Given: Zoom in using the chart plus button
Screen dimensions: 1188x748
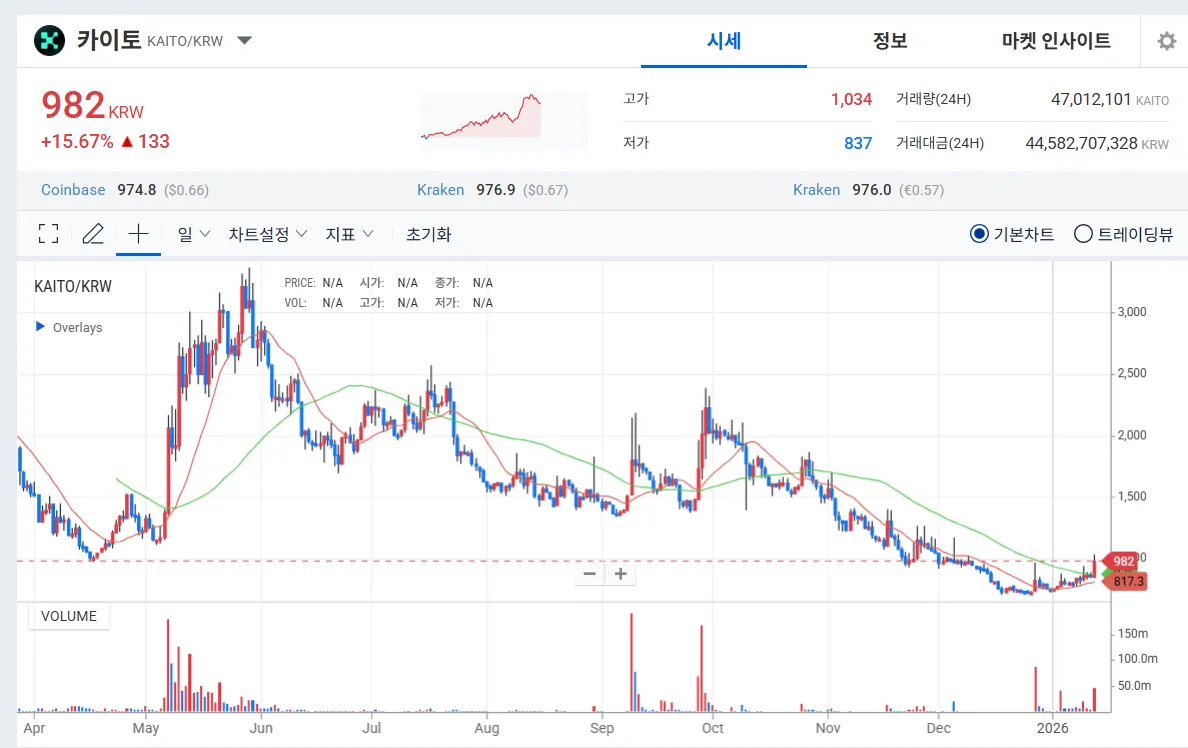Looking at the screenshot, I should click(620, 573).
